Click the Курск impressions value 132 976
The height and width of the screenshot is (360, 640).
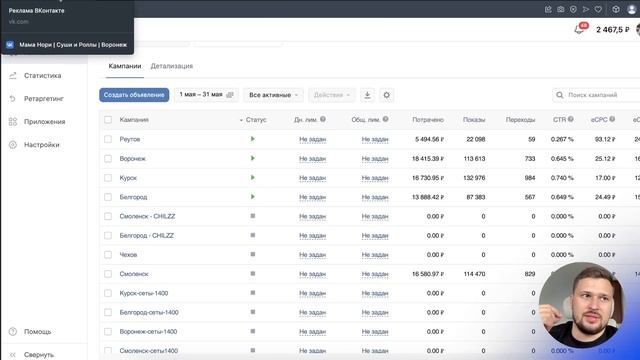[474, 178]
